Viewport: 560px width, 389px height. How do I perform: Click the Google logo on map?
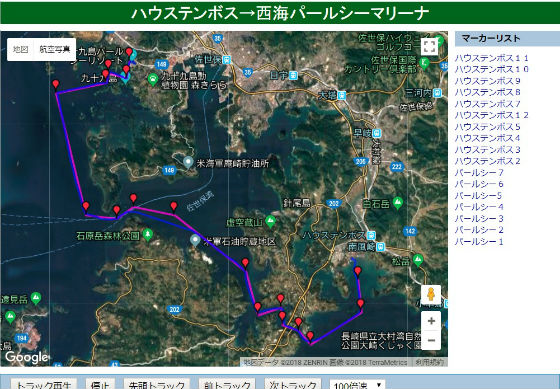pyautogui.click(x=26, y=357)
